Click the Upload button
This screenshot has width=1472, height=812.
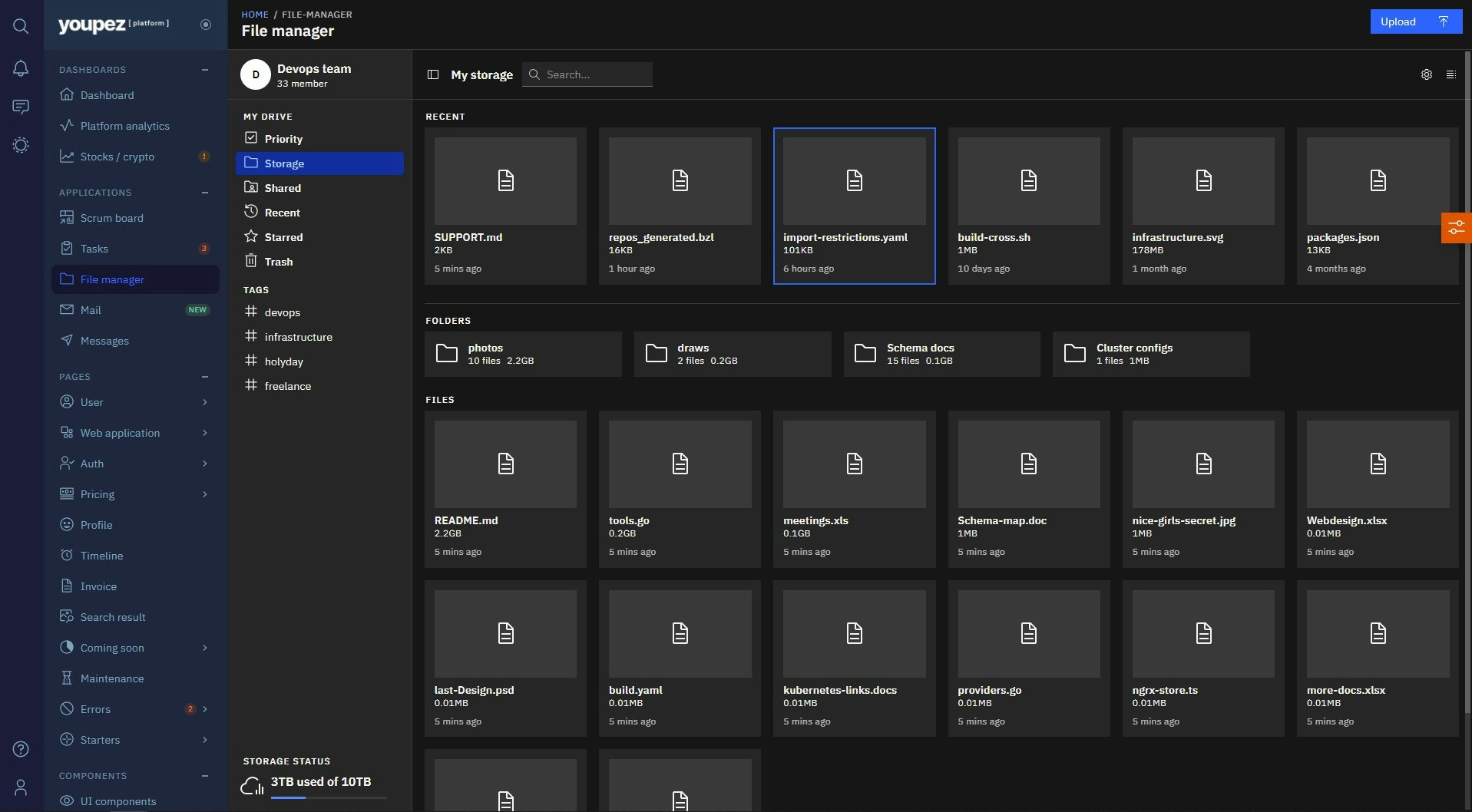pyautogui.click(x=1415, y=21)
